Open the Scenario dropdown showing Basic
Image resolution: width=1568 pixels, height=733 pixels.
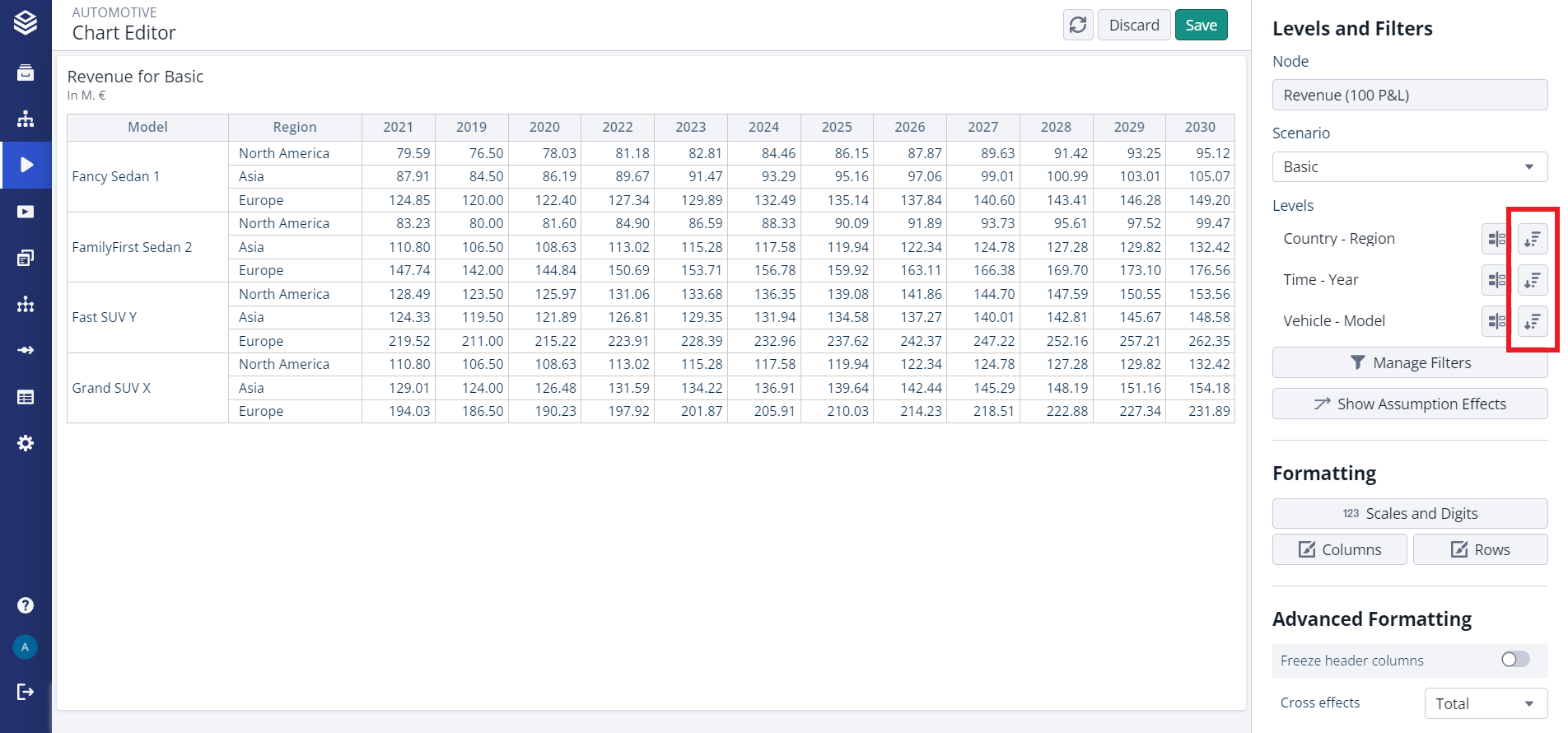pos(1409,167)
